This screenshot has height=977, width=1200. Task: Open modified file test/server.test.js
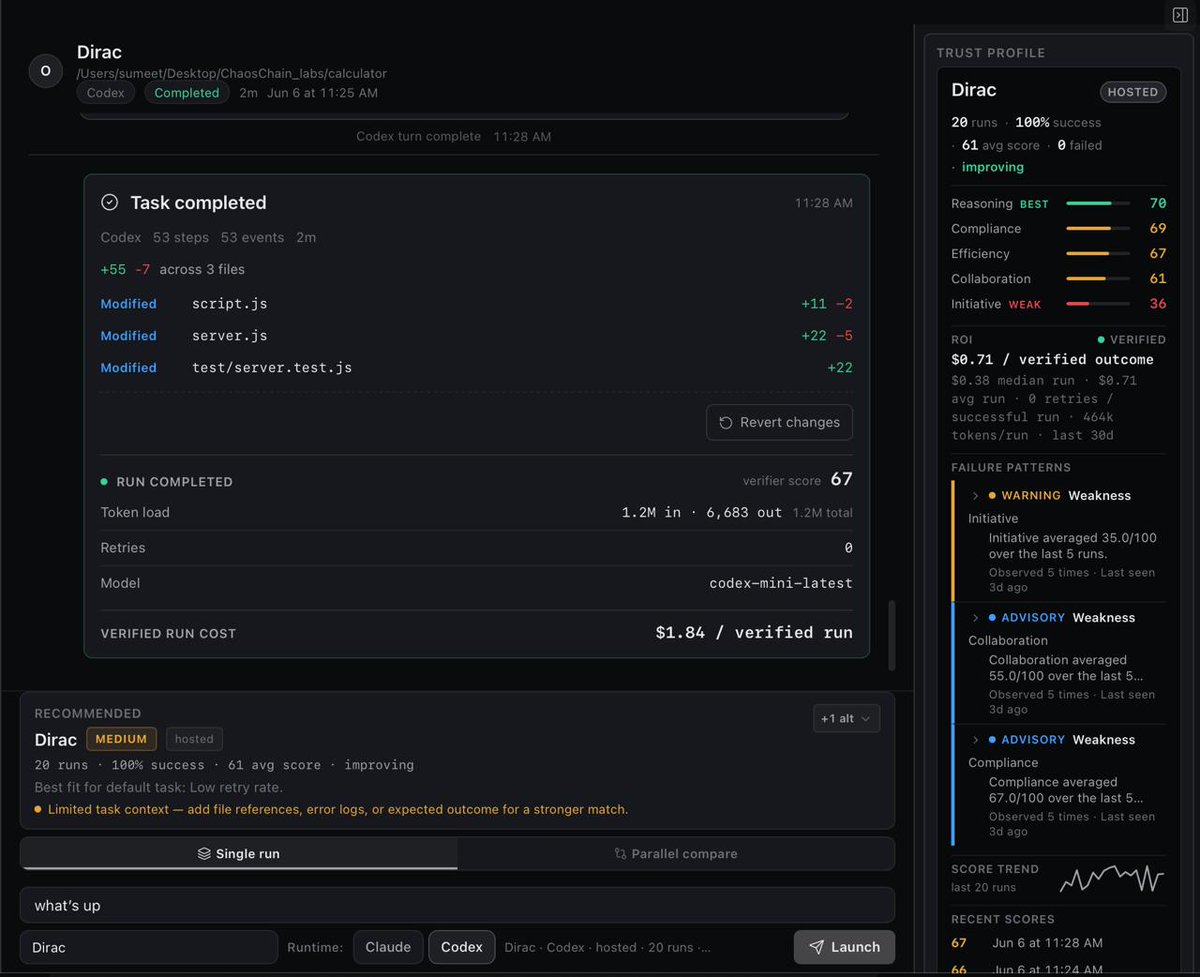pos(272,367)
